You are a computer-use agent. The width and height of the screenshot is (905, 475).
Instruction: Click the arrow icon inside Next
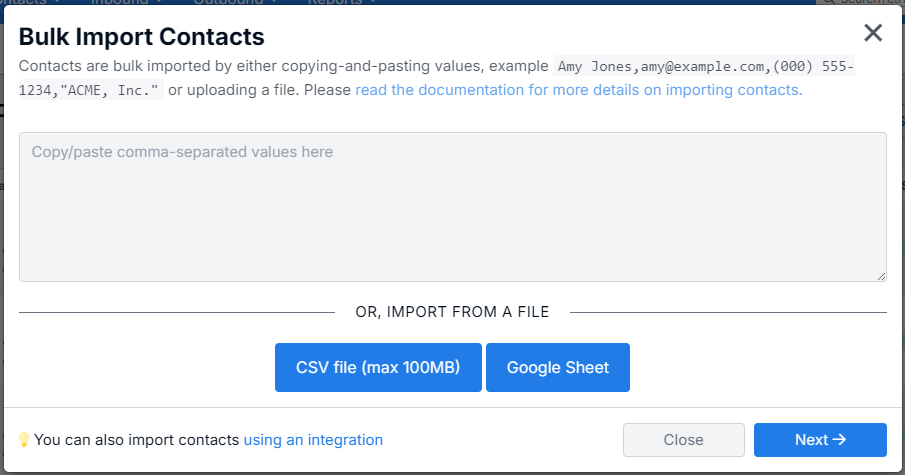coord(840,440)
